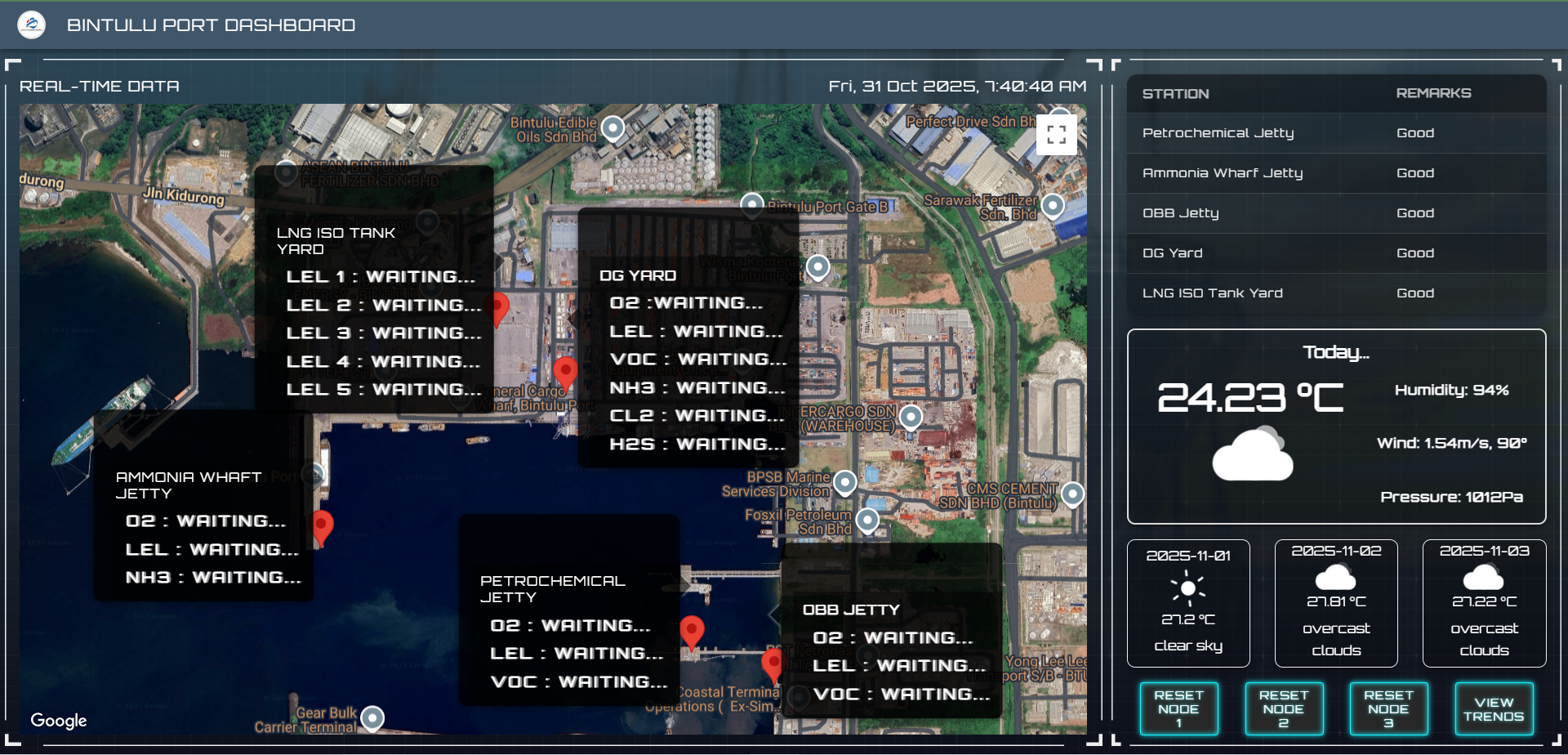
Task: Click the Good remark next to Petrochemical Jetty
Action: pos(1414,132)
